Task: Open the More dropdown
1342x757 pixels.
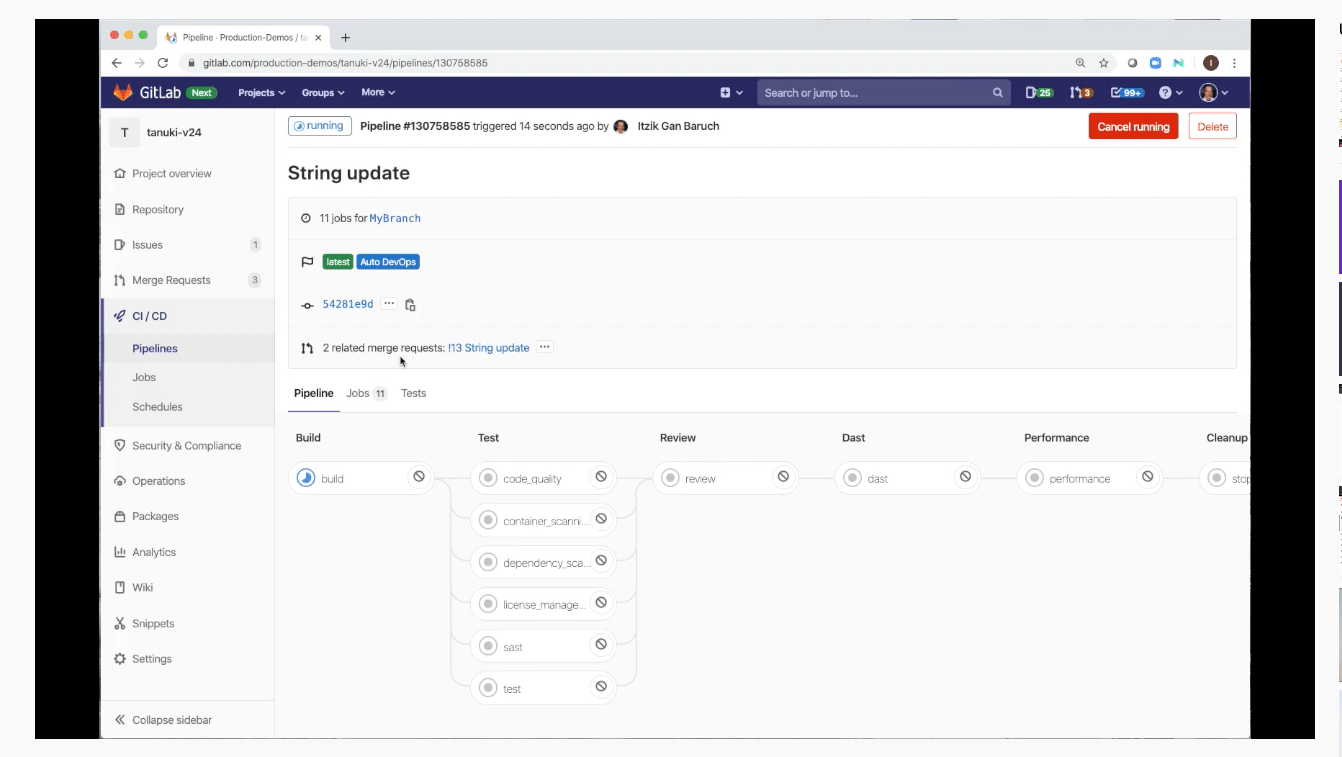Action: [x=378, y=92]
